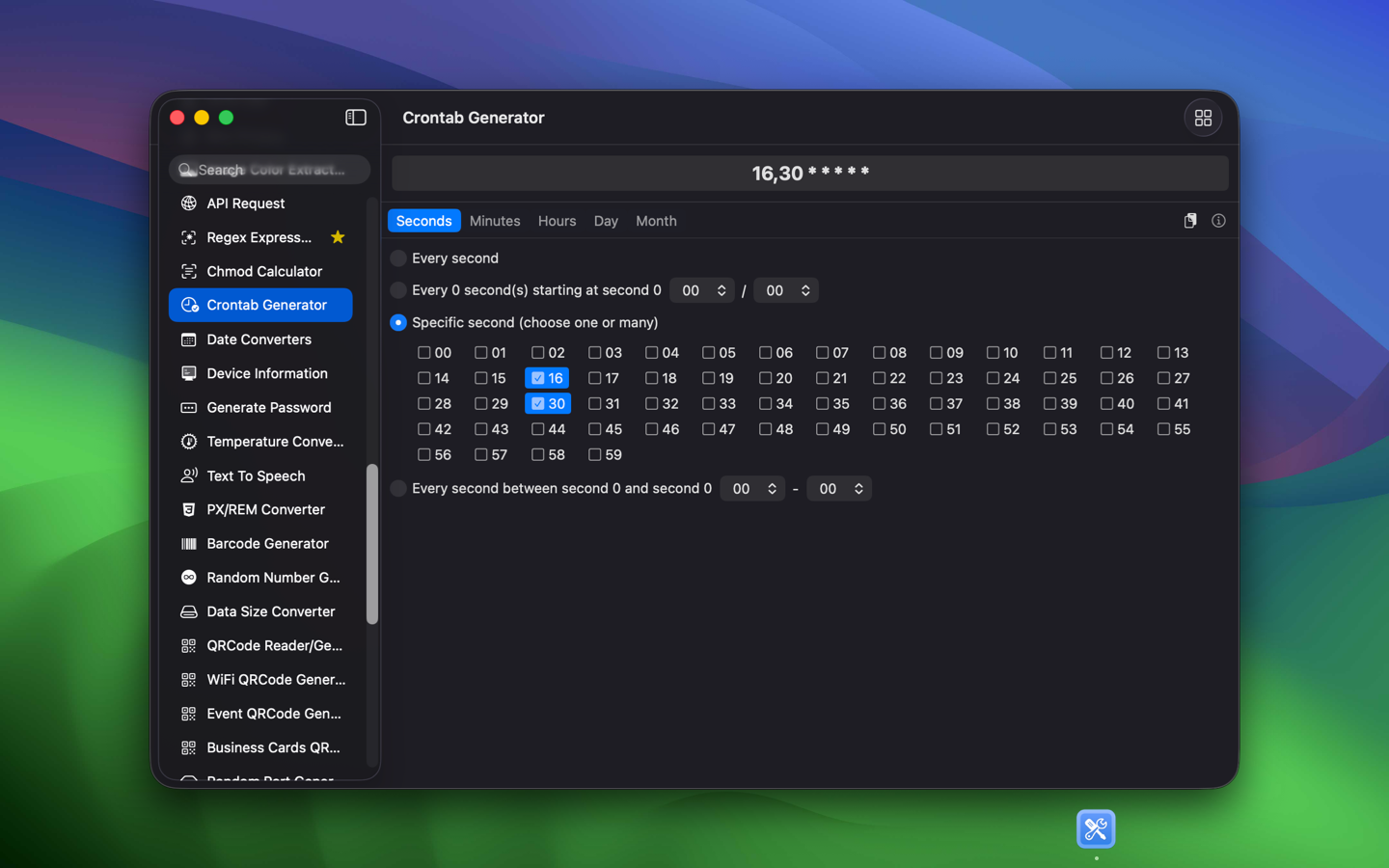
Task: Switch to the Hours tab
Action: [x=557, y=221]
